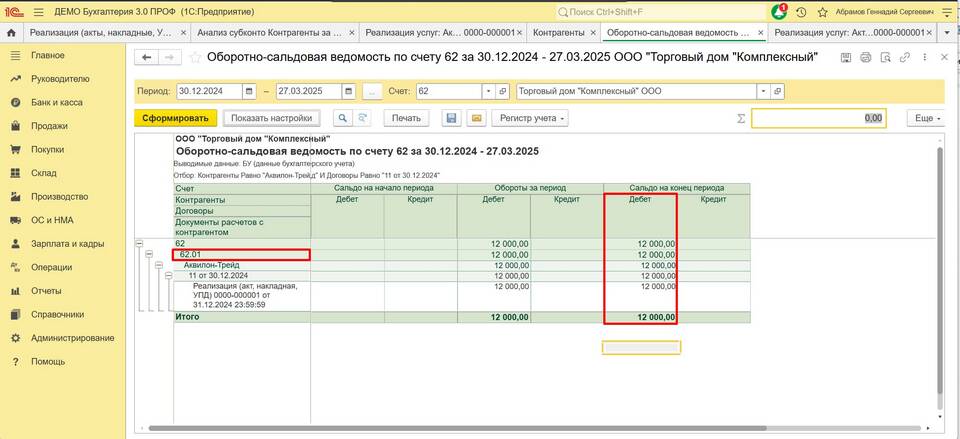Click Печать button
This screenshot has width=960, height=439.
[407, 118]
